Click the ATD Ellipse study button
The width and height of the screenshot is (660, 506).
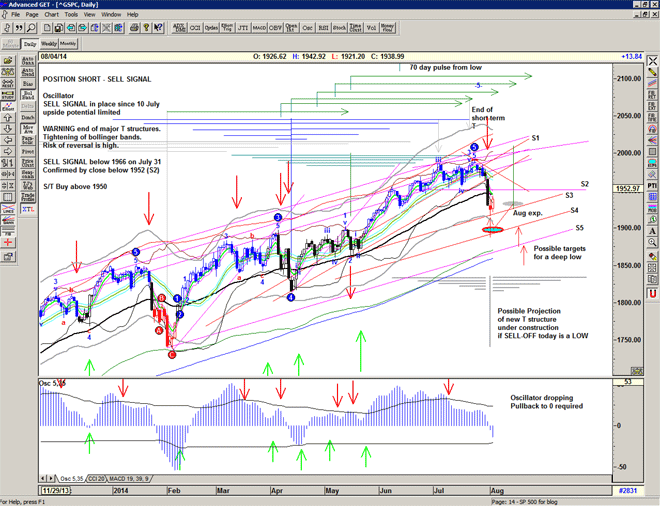pos(179,29)
